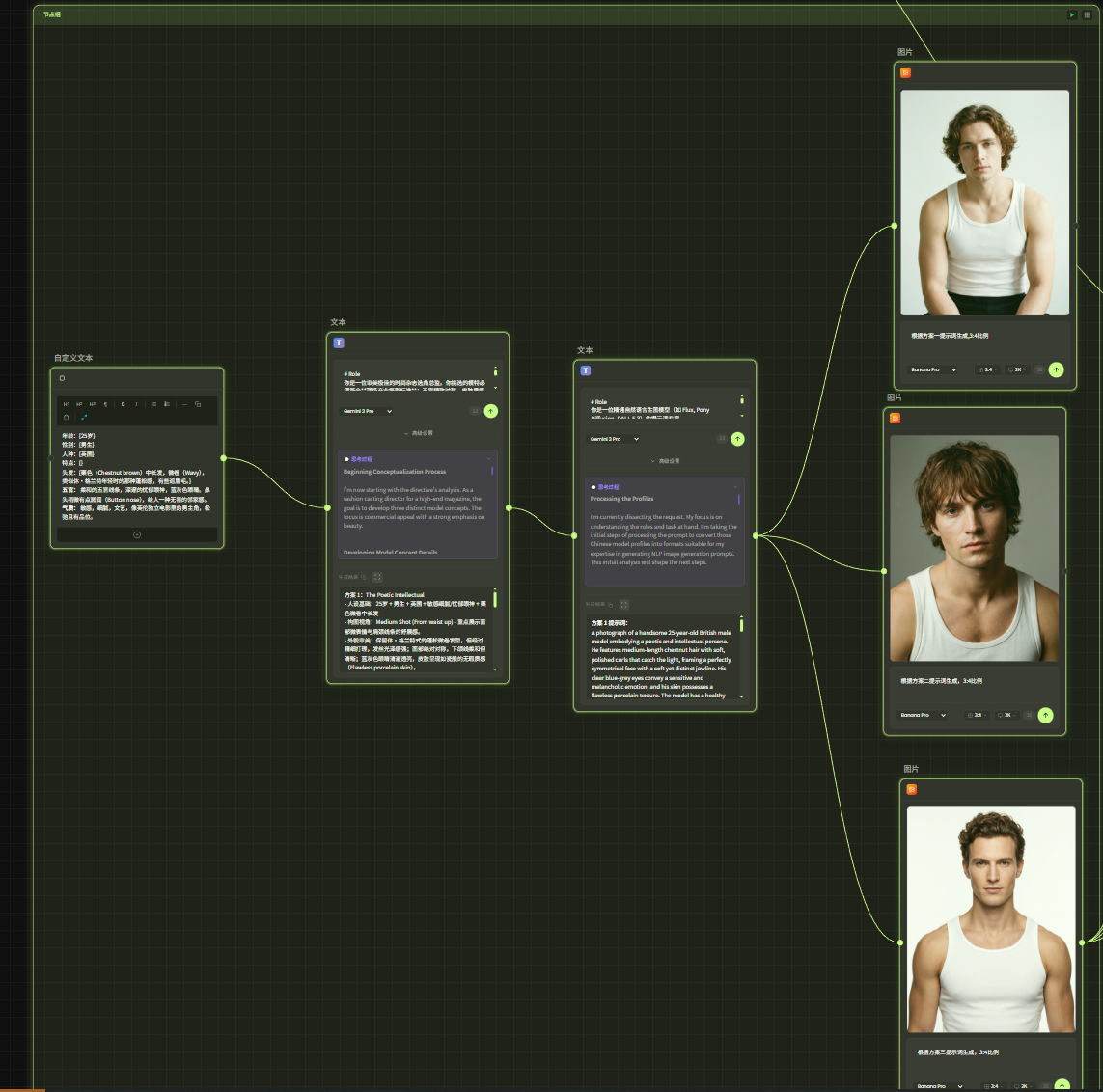Expand advanced settings in the first text node
1103x1092 pixels.
tap(418, 433)
